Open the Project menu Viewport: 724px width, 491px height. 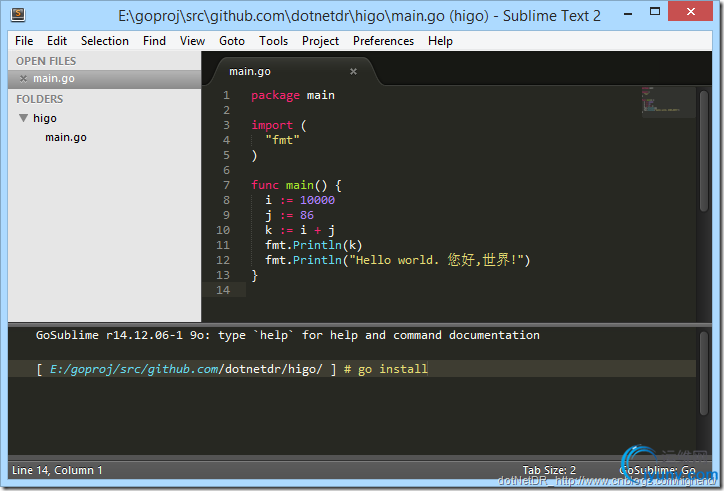[x=320, y=41]
